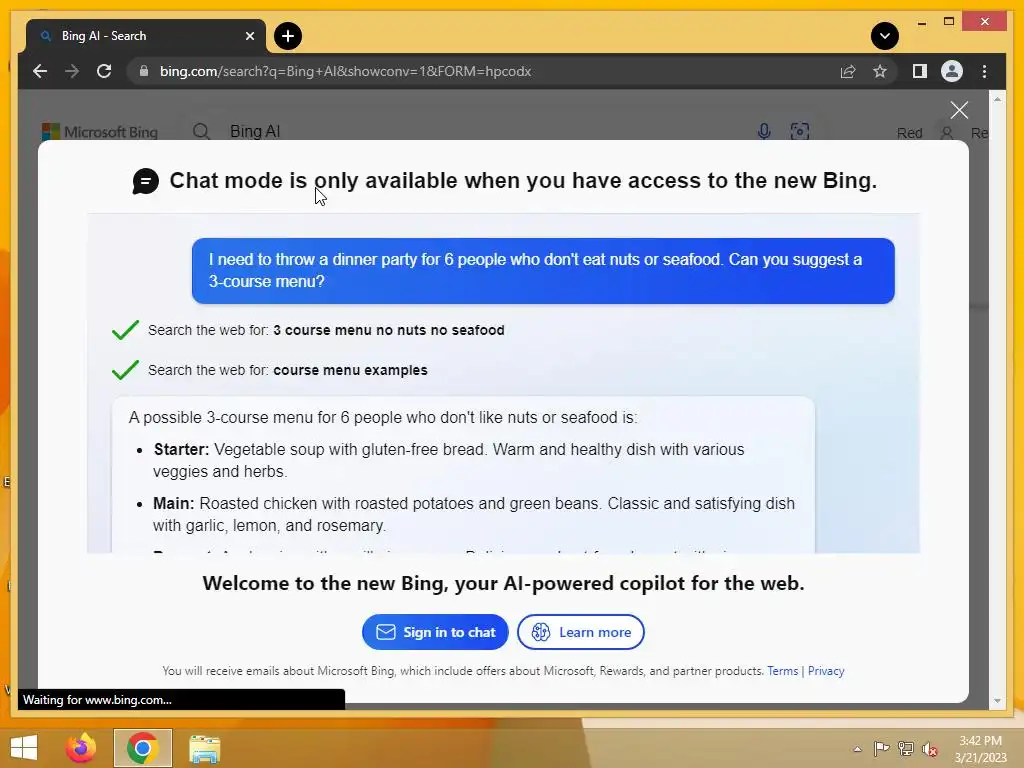Click the address bar URL
This screenshot has height=768, width=1024.
(x=345, y=71)
